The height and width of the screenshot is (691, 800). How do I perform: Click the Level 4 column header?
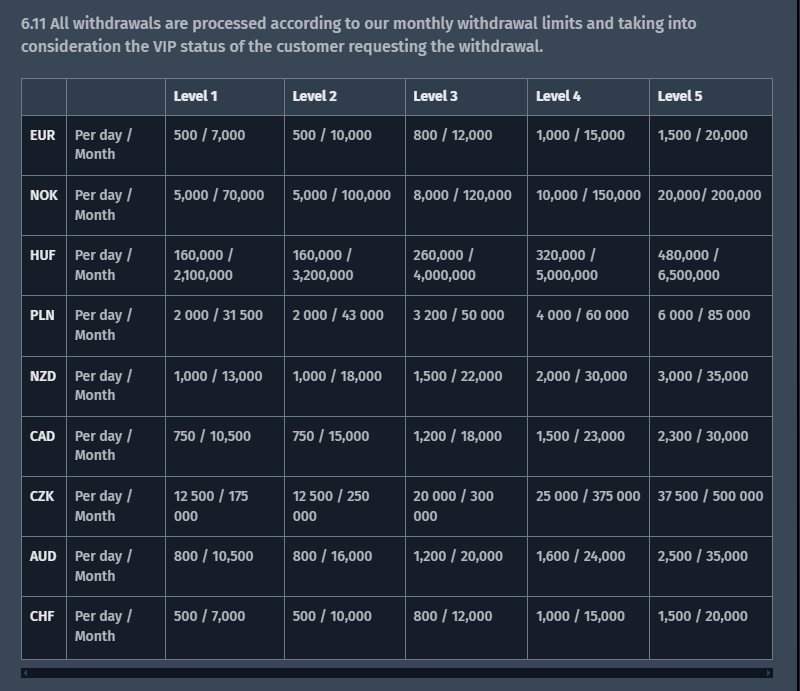coord(558,96)
